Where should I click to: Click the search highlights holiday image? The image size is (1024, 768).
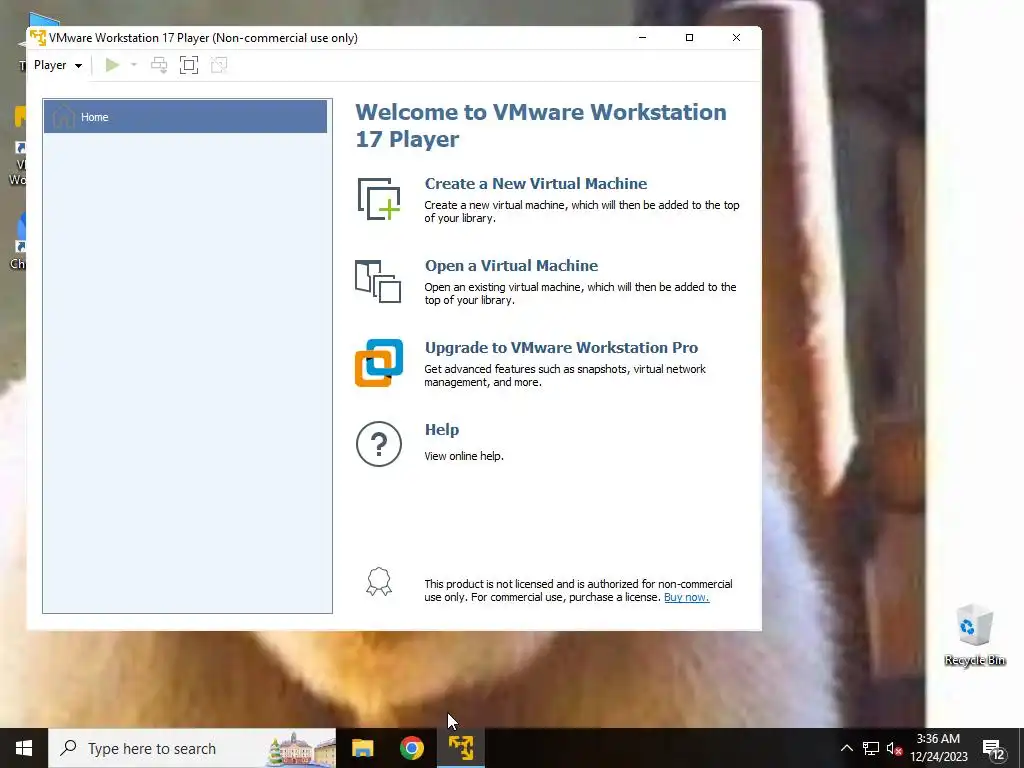click(300, 748)
